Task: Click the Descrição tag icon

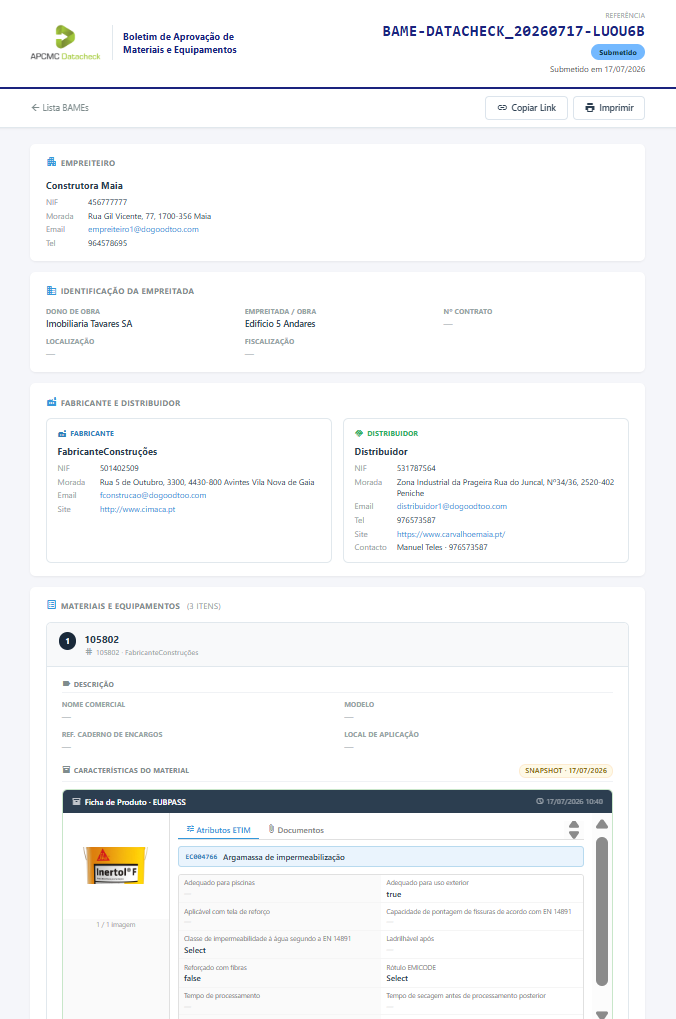Action: click(x=66, y=684)
